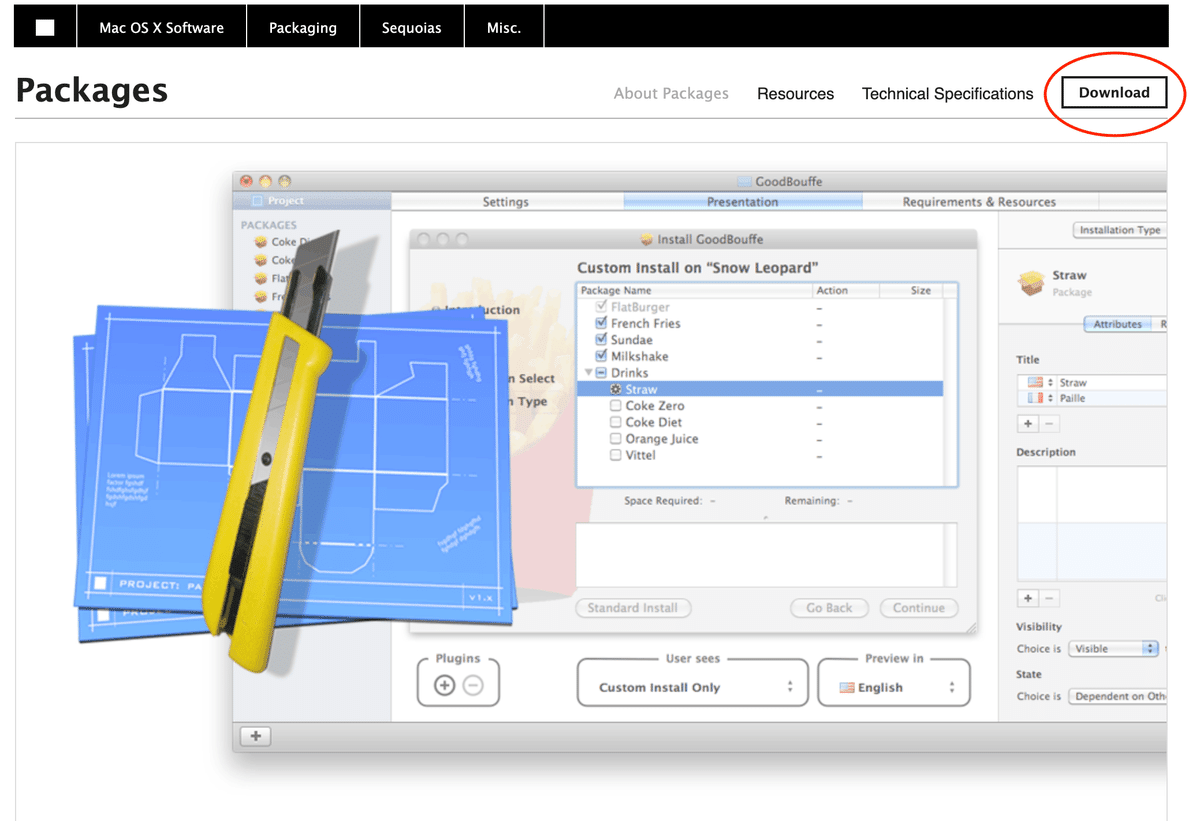Click the Straw package icon in the inspector

pyautogui.click(x=1031, y=282)
